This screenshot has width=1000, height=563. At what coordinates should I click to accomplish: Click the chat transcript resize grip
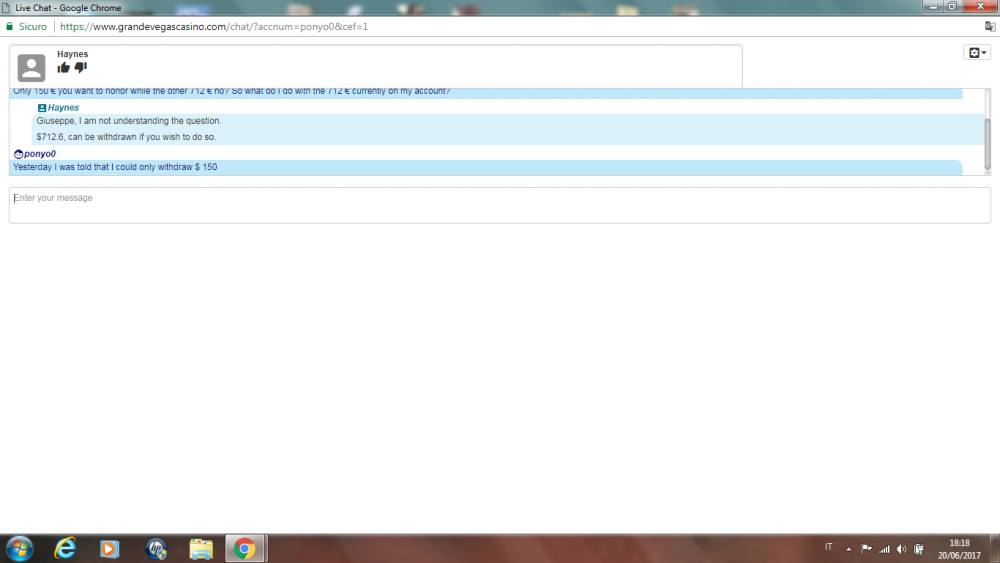coord(987,171)
